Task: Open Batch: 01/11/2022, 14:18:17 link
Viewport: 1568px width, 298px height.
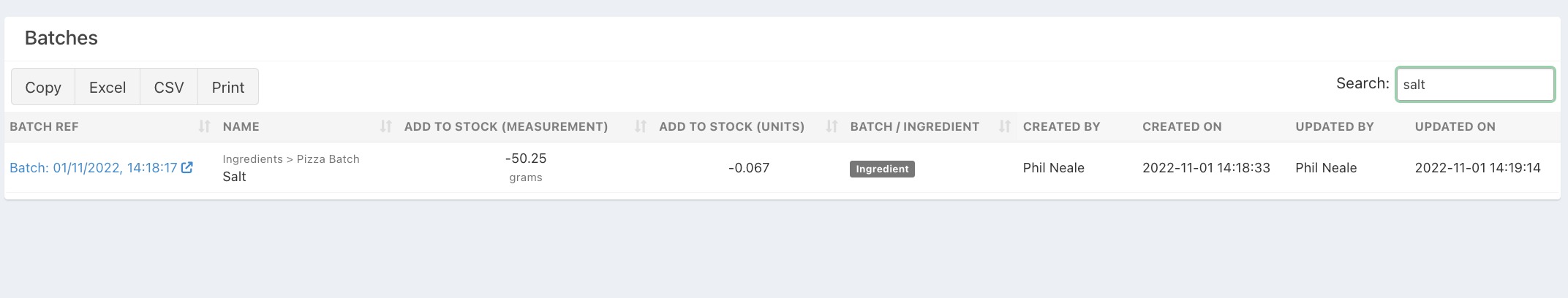Action: [93, 168]
